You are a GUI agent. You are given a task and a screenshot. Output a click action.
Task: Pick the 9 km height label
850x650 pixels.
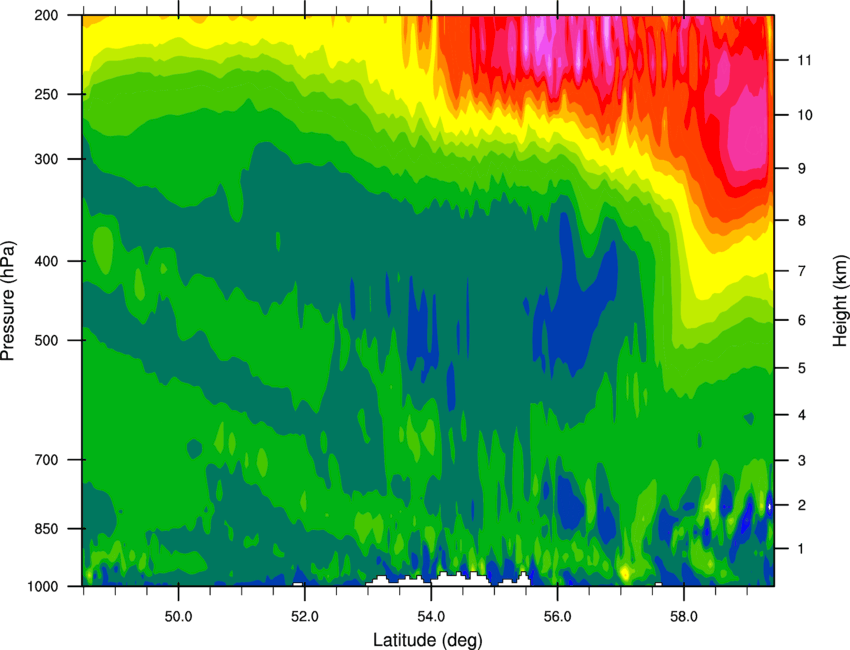pyautogui.click(x=802, y=169)
